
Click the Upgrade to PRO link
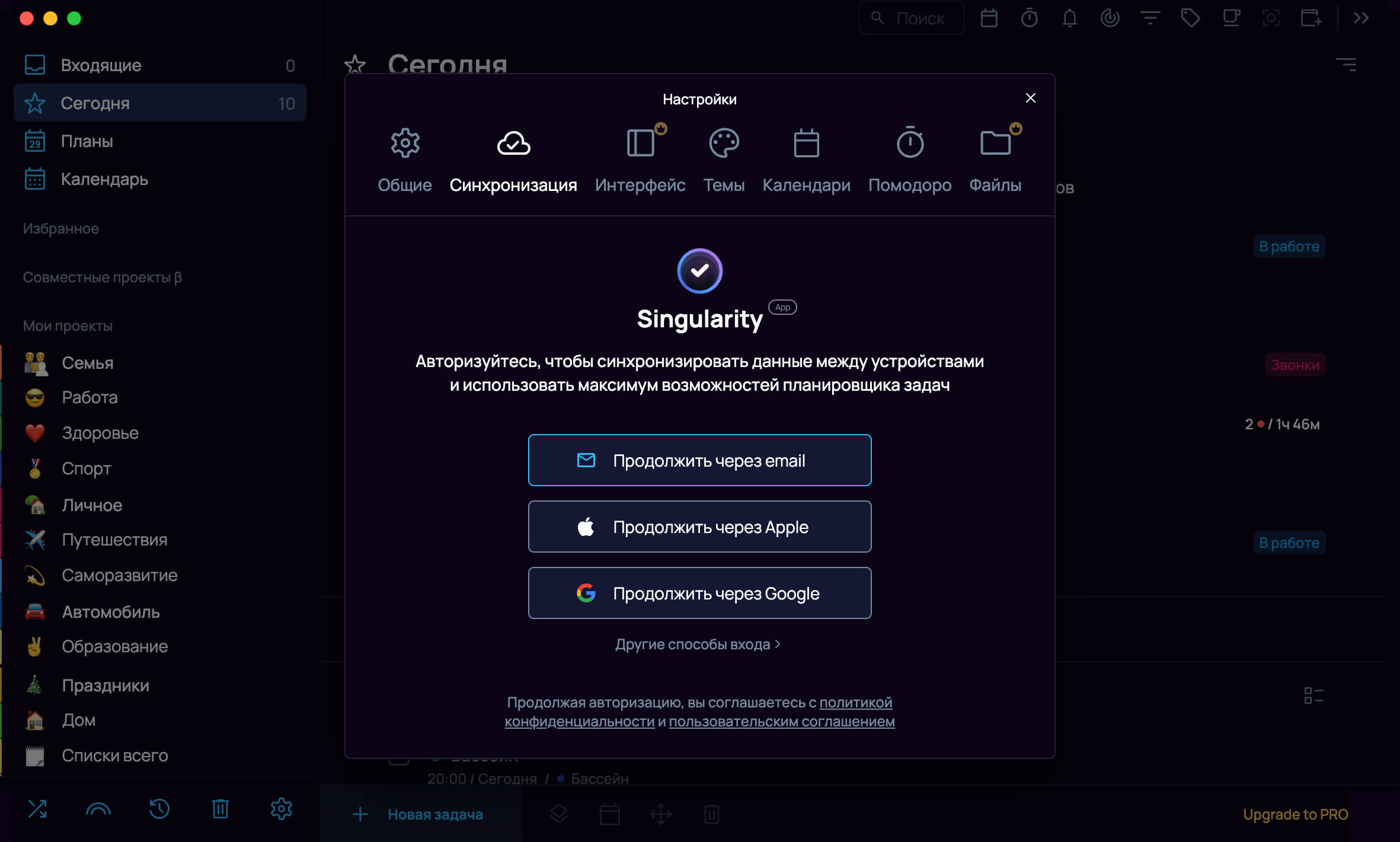coord(1295,814)
